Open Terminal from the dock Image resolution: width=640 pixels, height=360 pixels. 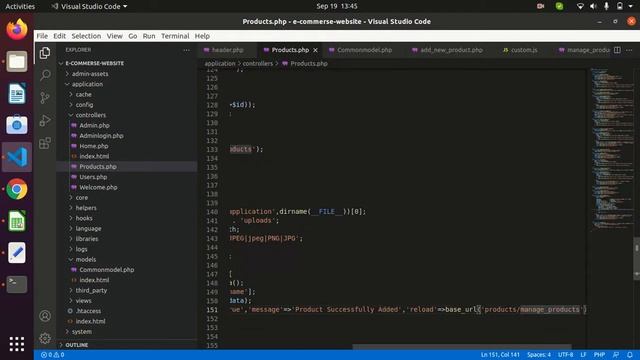[17, 284]
